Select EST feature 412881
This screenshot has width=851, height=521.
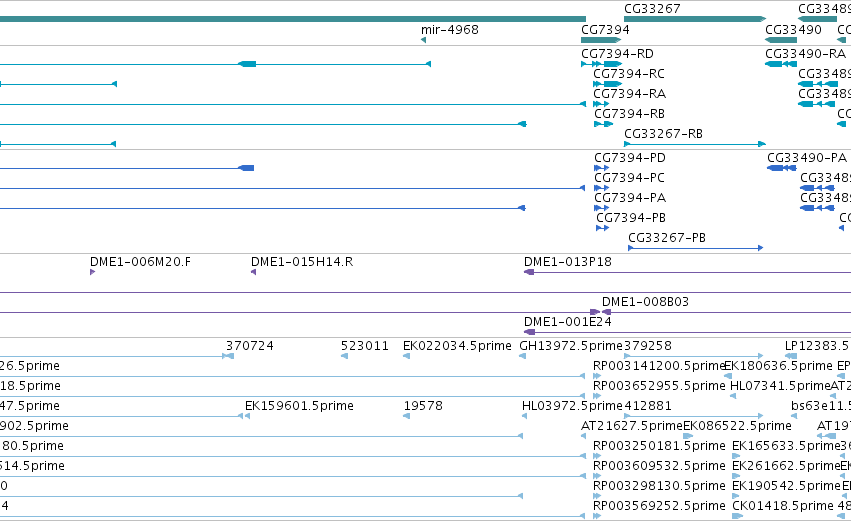pyautogui.click(x=648, y=406)
